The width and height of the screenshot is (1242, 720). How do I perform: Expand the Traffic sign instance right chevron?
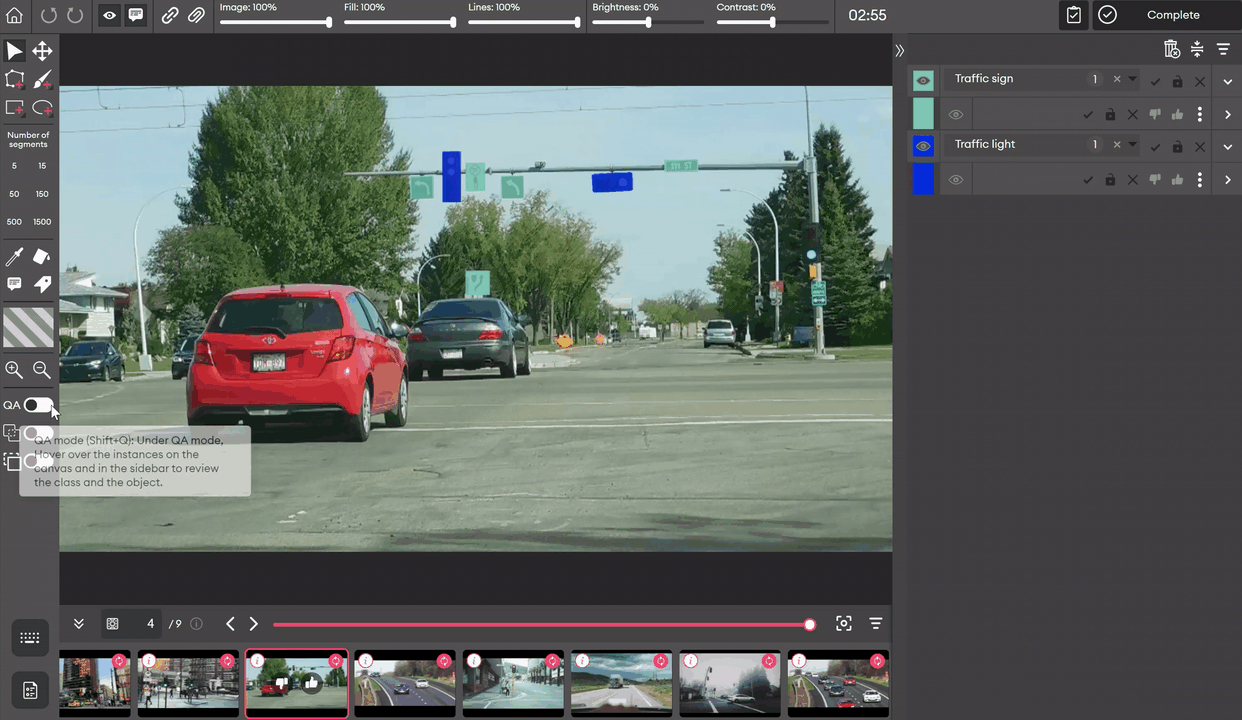coord(1228,114)
